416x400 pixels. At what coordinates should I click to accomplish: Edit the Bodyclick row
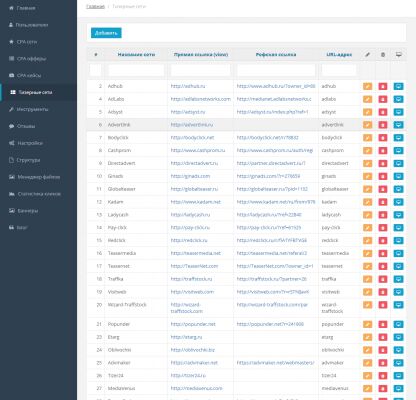367,138
